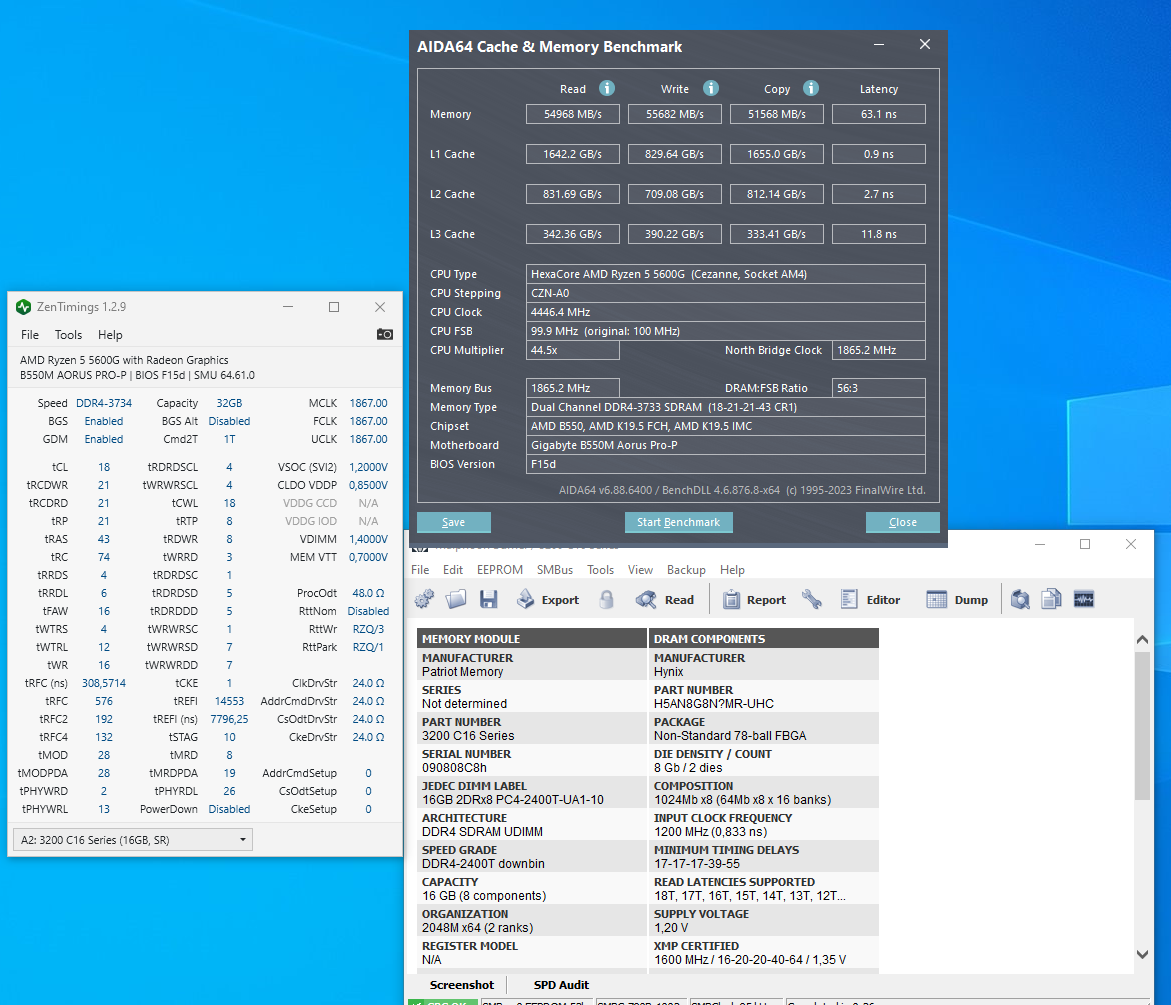Switch to the SPD Audit tab
Screen dimensions: 1171x1005
click(x=561, y=985)
